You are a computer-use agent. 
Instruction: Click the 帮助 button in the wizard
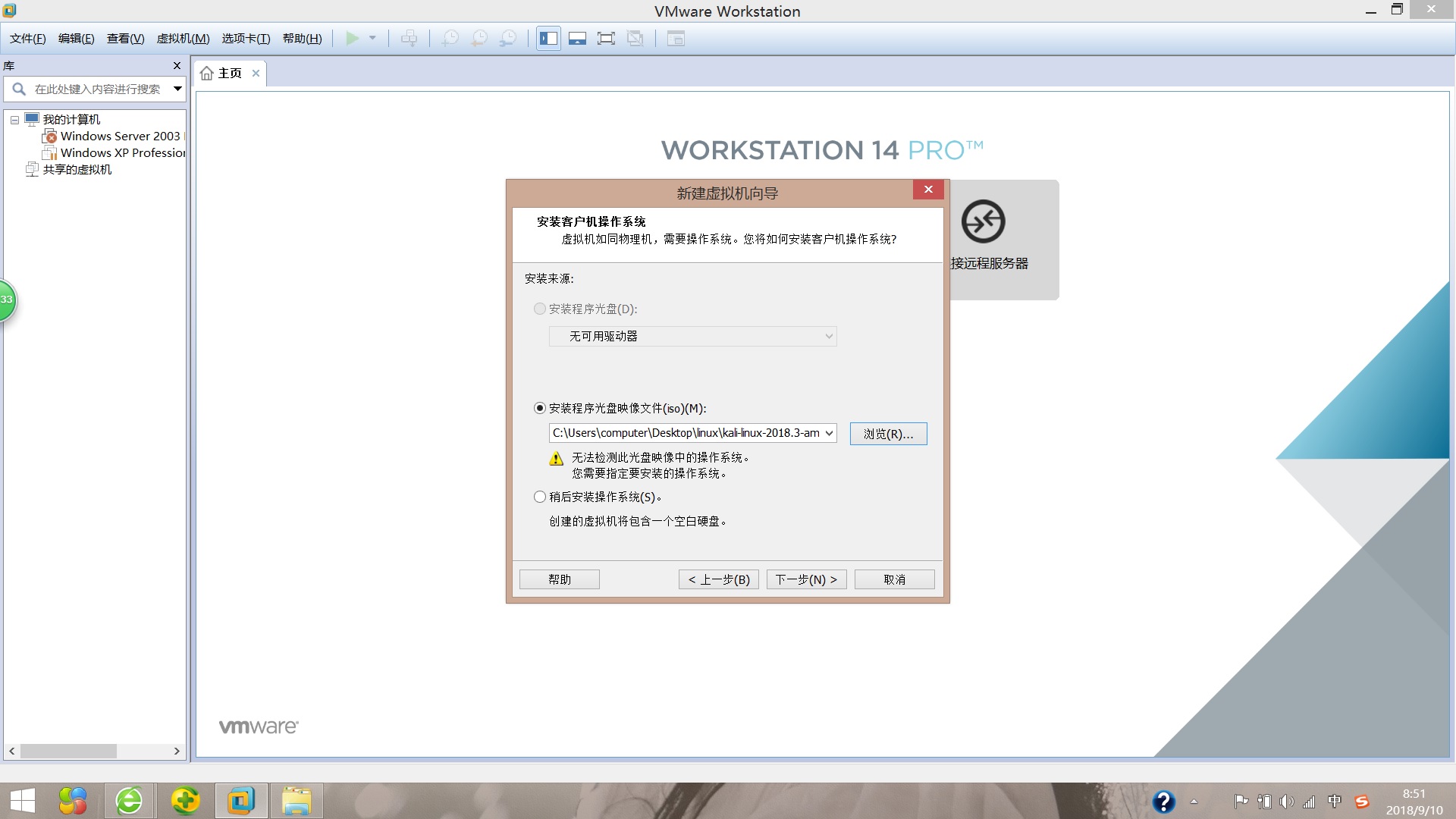[x=560, y=579]
